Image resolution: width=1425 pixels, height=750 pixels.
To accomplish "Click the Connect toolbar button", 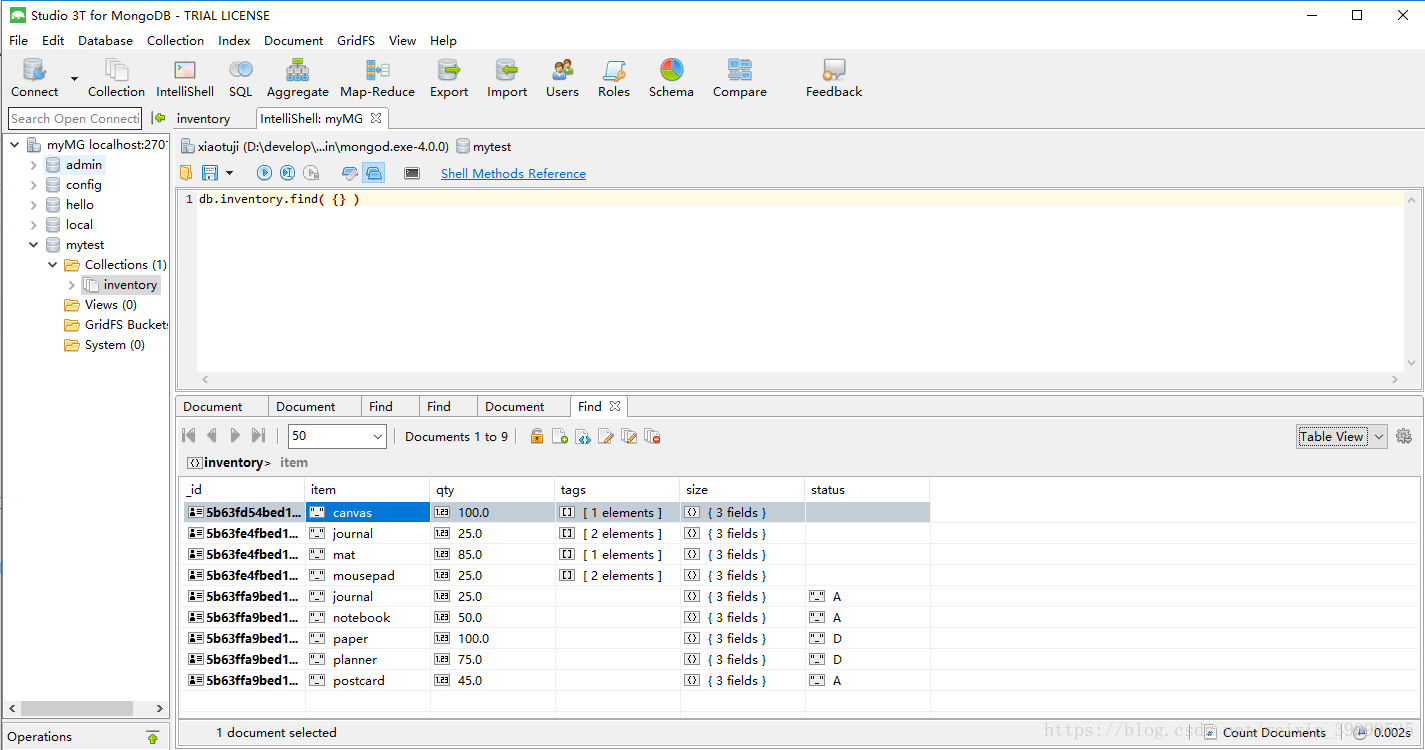I will point(34,77).
